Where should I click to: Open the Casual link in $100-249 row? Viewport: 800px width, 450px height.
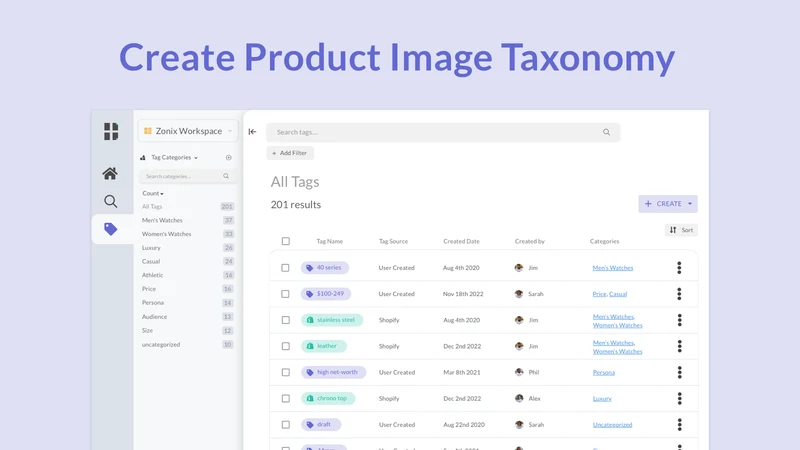tap(618, 294)
